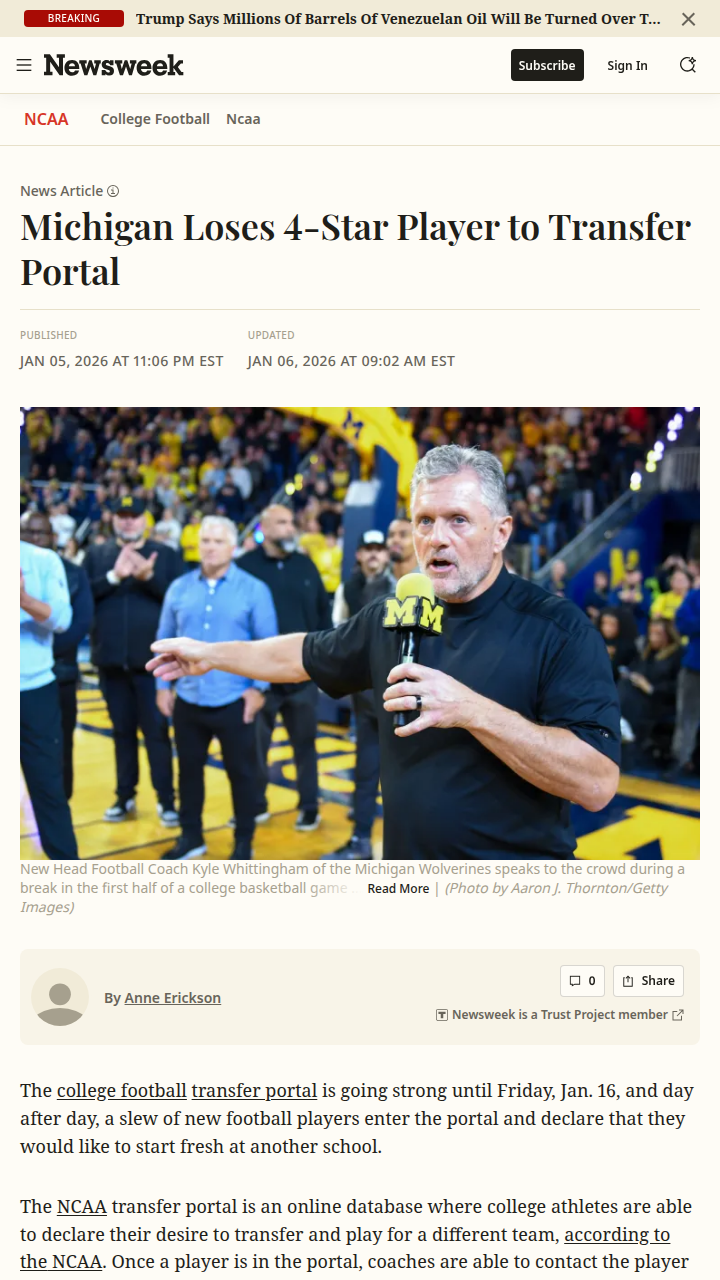
Task: Open the BREAKING headline about Venezuelan oil
Action: pyautogui.click(x=398, y=19)
